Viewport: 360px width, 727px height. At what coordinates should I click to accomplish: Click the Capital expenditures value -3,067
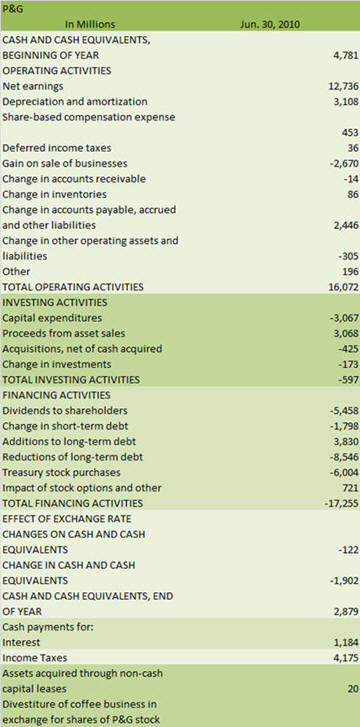(344, 318)
